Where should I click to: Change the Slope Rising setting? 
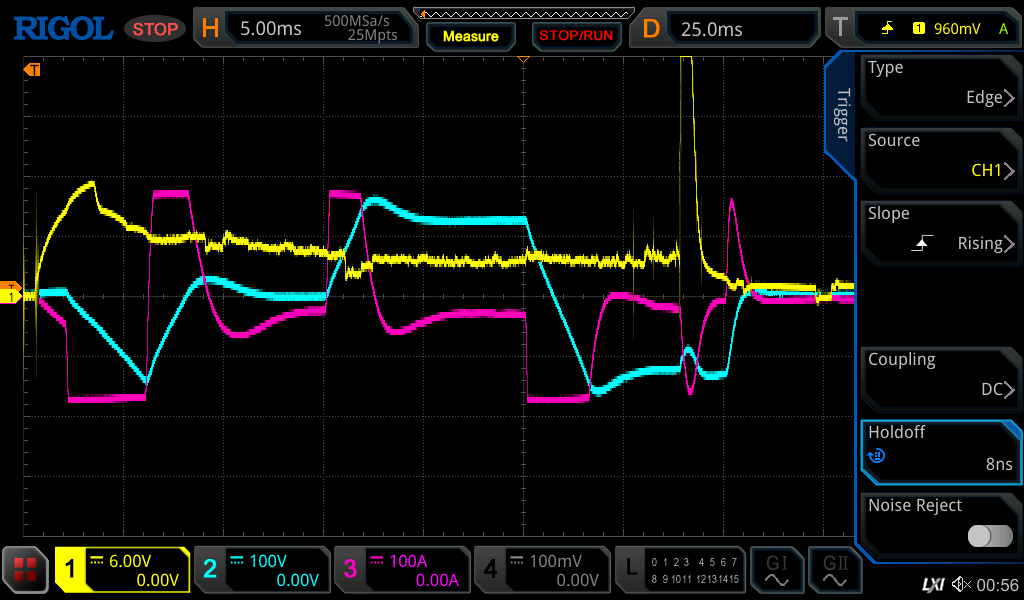(x=940, y=229)
